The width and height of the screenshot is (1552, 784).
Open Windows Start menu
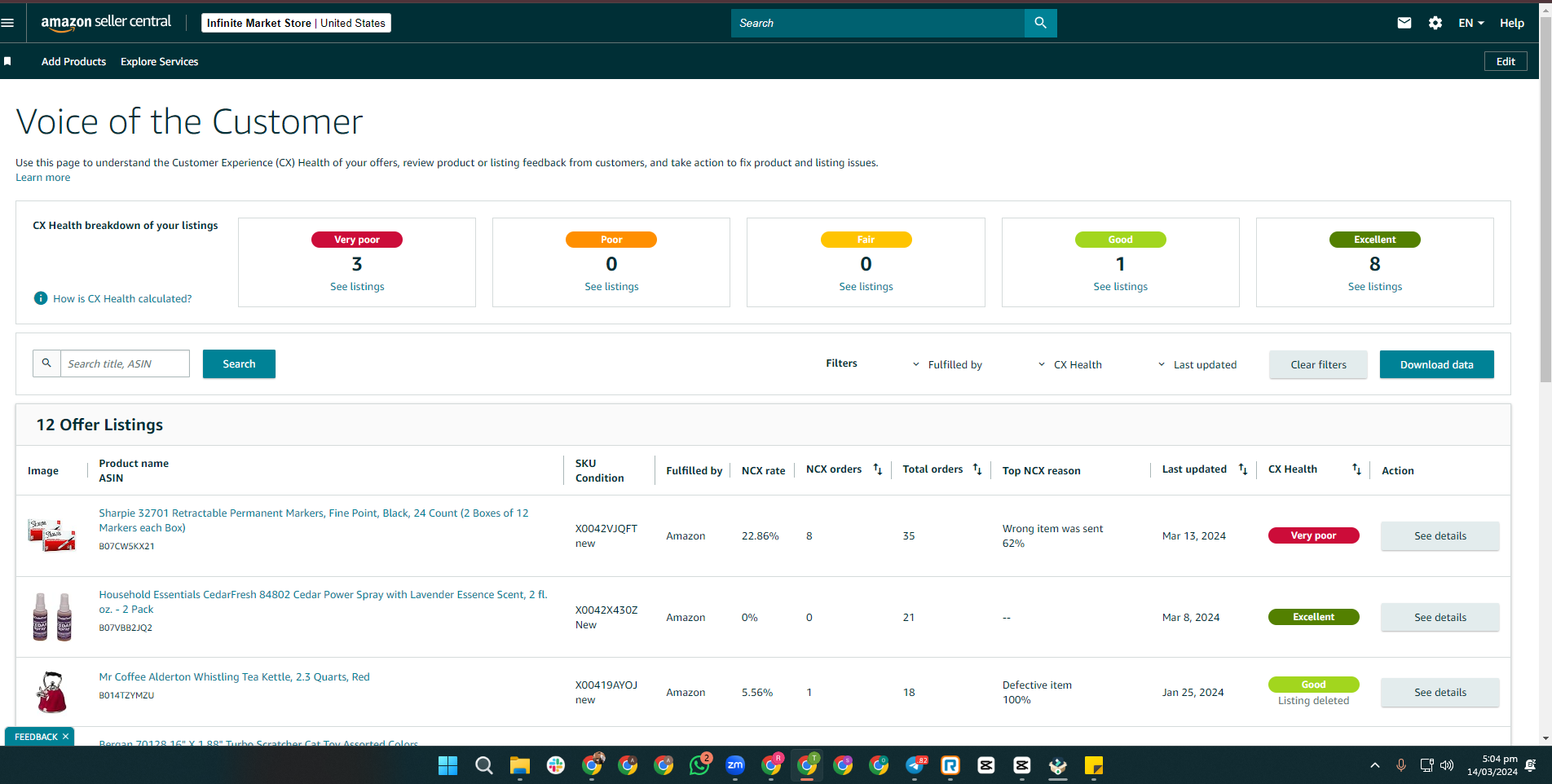448,765
